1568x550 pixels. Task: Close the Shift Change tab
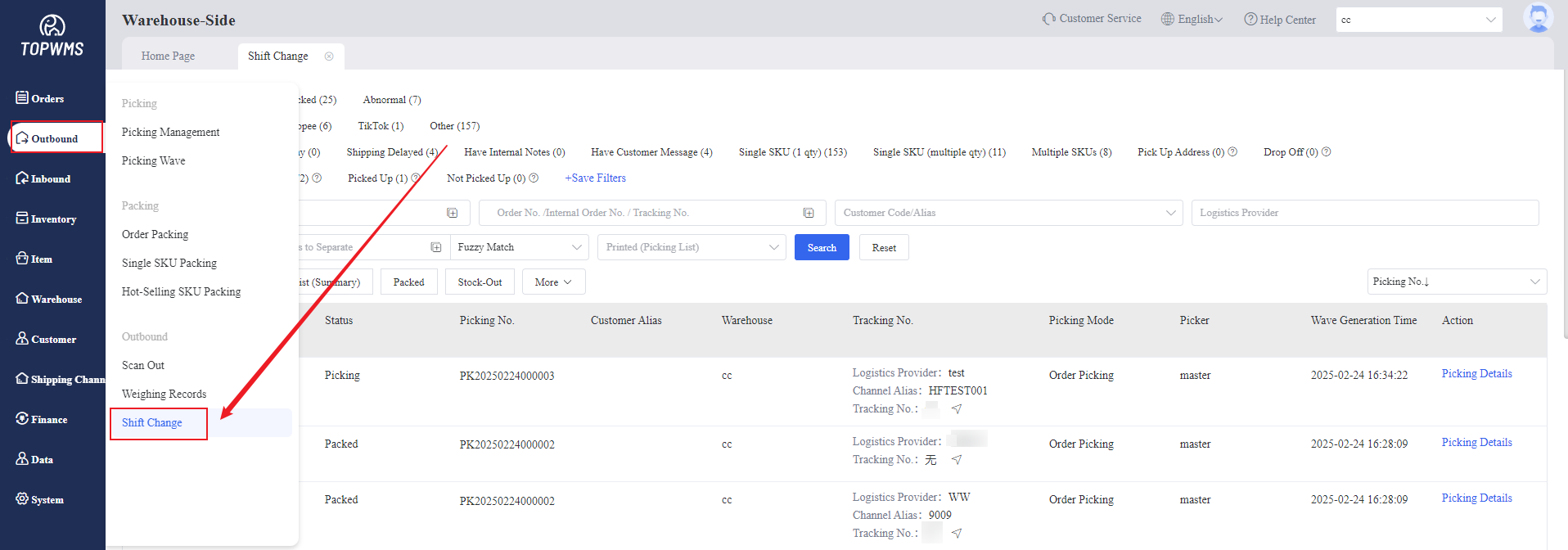329,56
